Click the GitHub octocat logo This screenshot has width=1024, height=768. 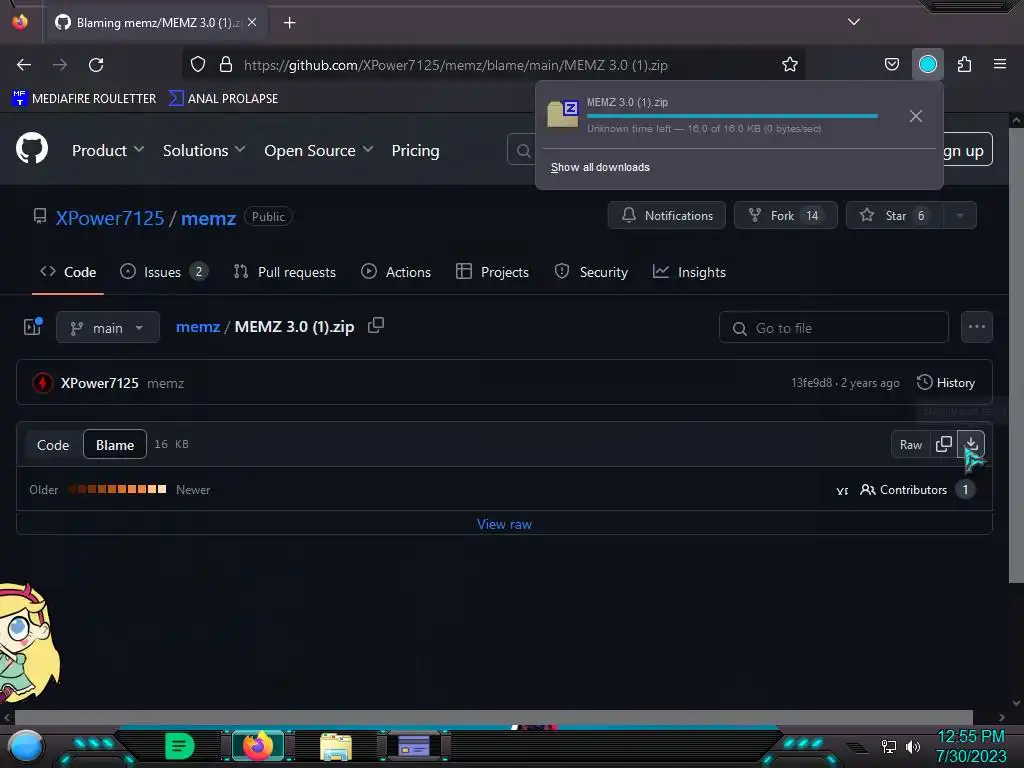click(x=32, y=148)
